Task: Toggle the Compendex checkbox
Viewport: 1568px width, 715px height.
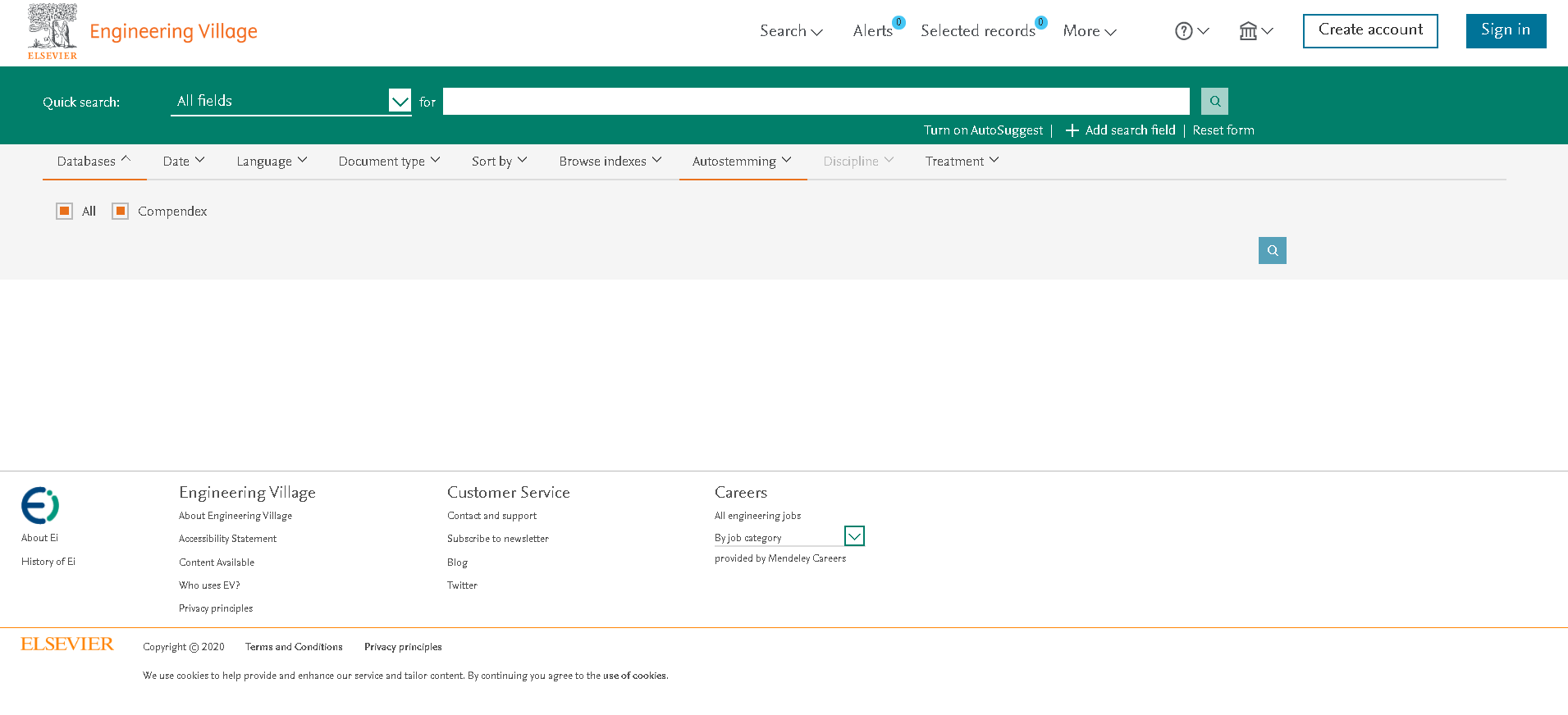Action: click(120, 211)
